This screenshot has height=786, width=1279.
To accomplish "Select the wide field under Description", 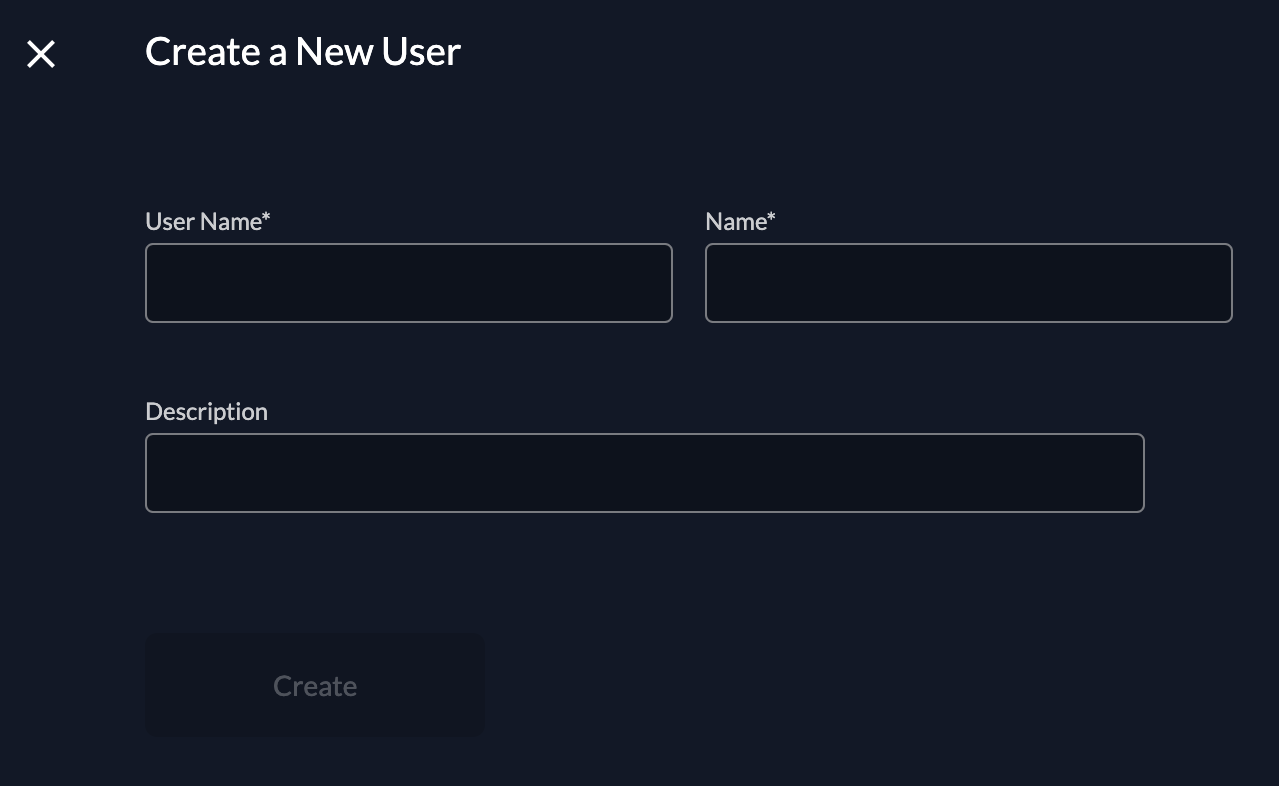I will [644, 473].
